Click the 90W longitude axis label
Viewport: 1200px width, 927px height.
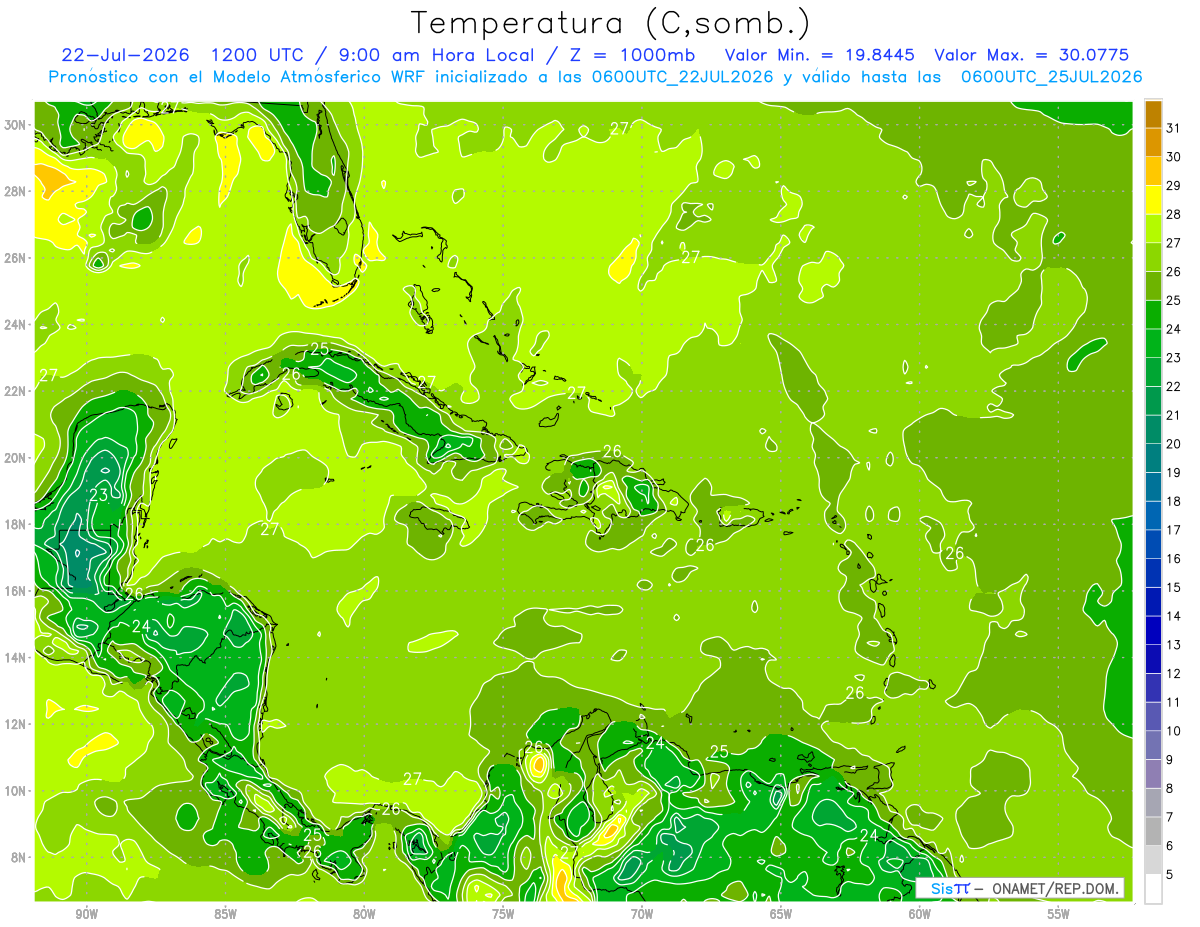point(86,914)
